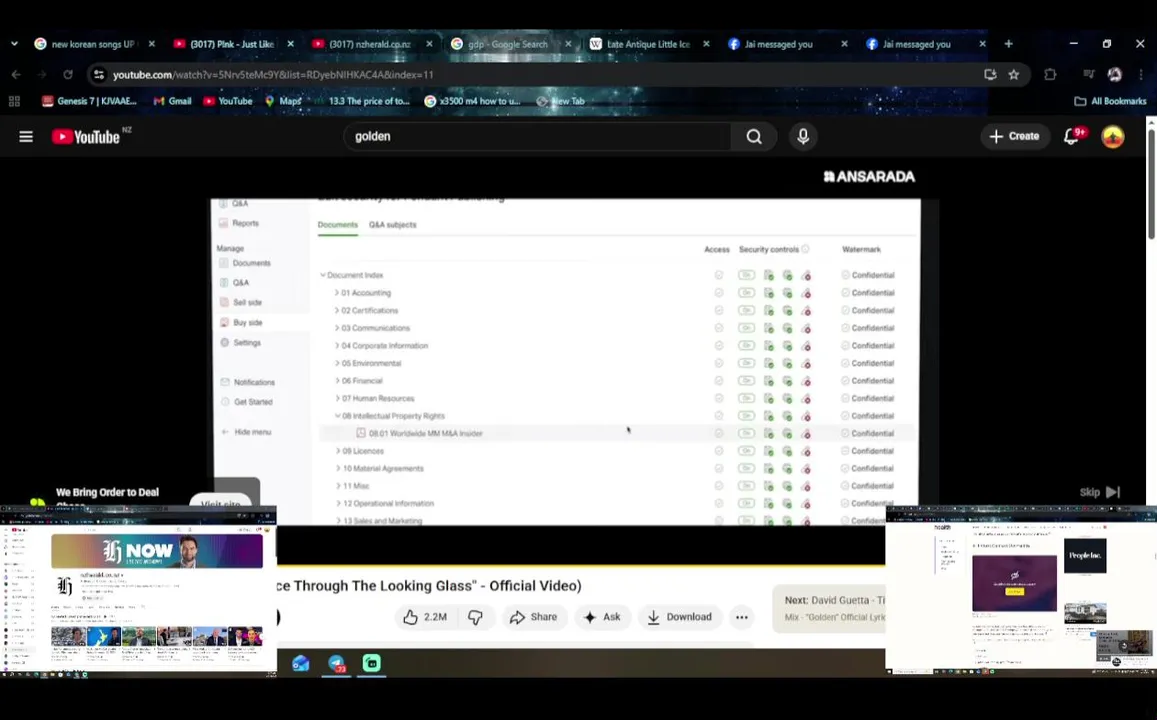
Task: Bookmark this page with the star icon
Action: [x=1014, y=75]
